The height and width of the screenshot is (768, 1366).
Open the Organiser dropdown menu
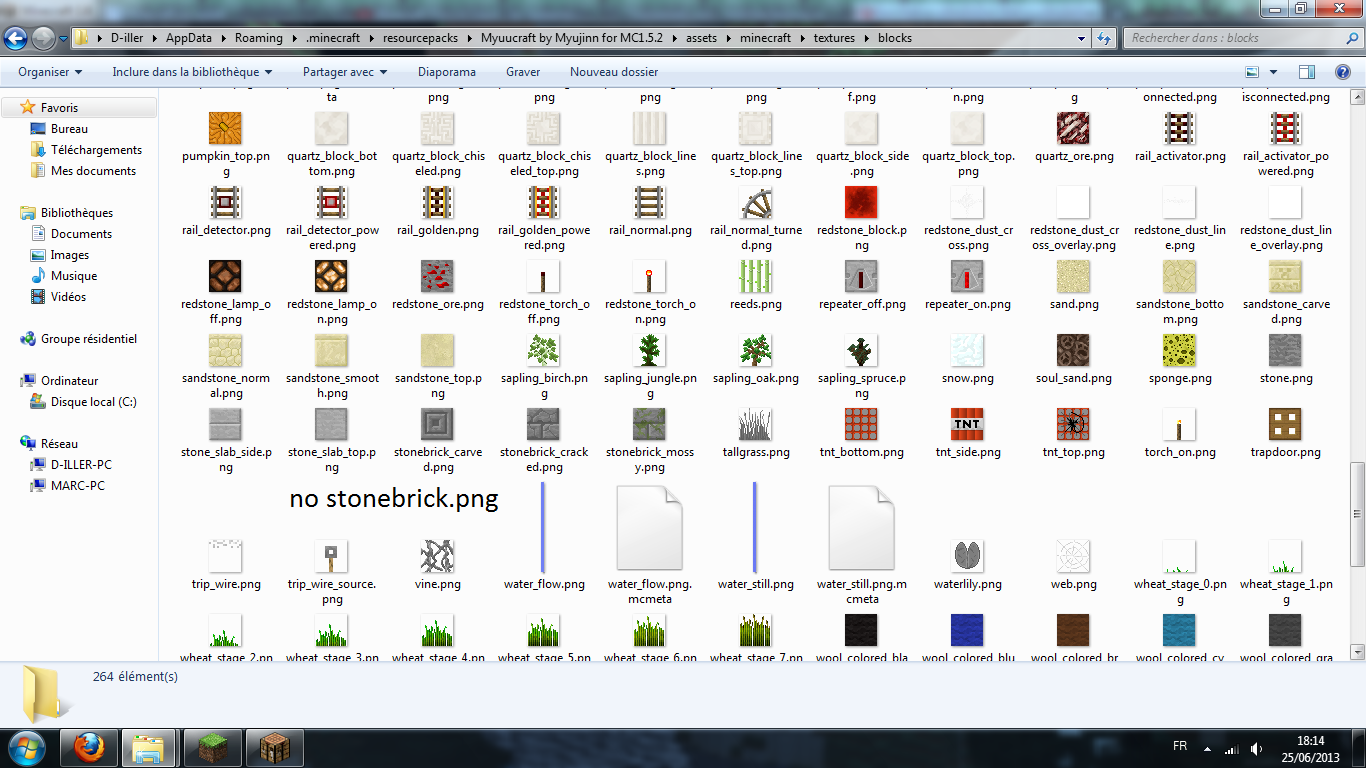(x=50, y=72)
